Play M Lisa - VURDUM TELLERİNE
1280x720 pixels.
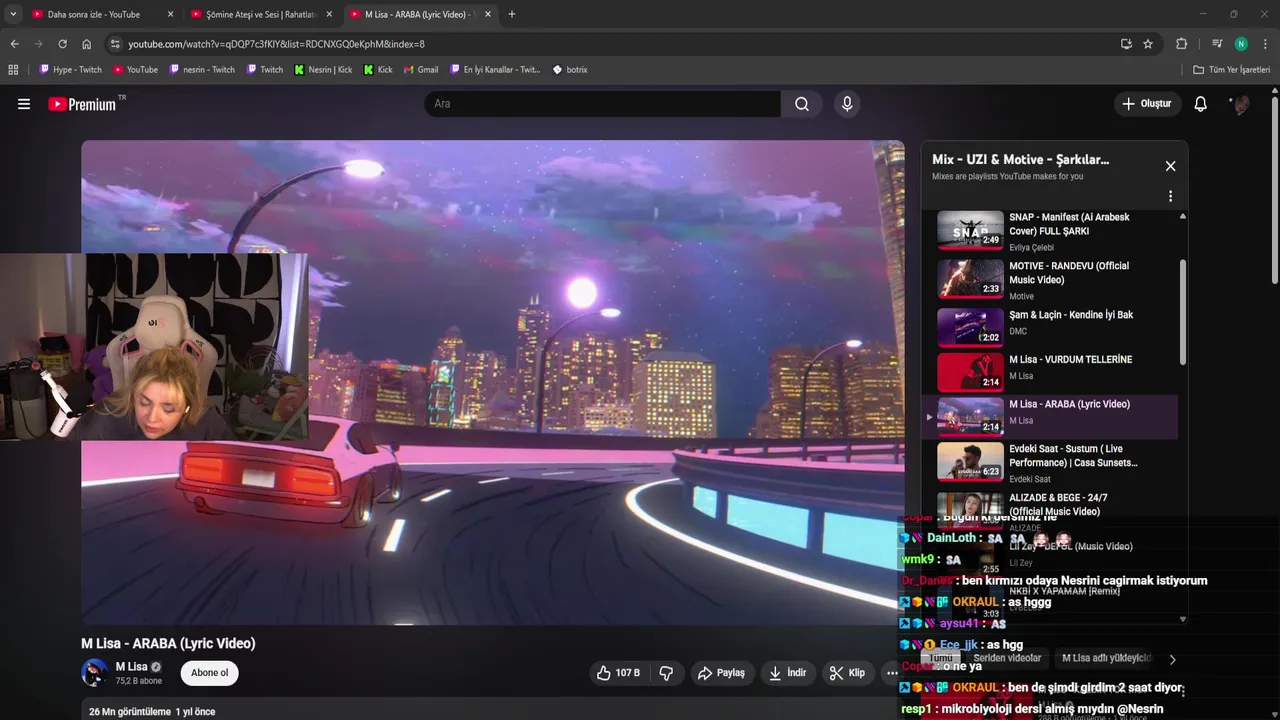coord(1058,372)
